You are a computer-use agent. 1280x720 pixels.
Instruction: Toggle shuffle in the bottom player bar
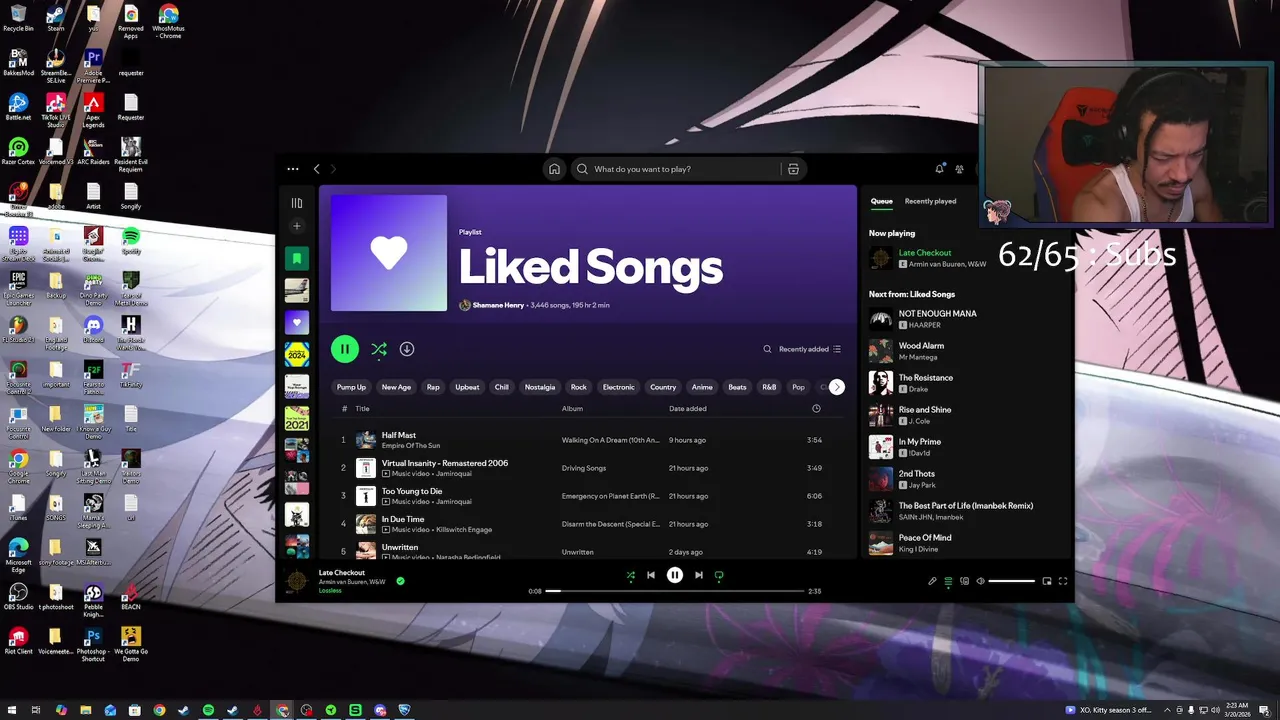coord(630,575)
